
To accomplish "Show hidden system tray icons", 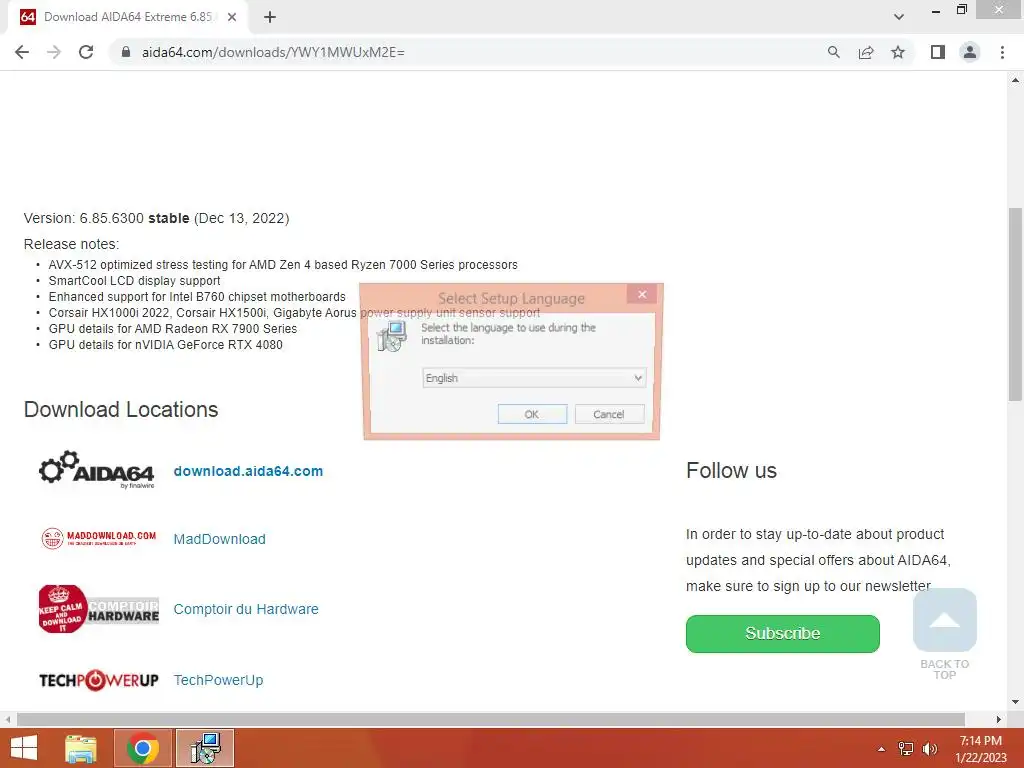I will click(881, 749).
